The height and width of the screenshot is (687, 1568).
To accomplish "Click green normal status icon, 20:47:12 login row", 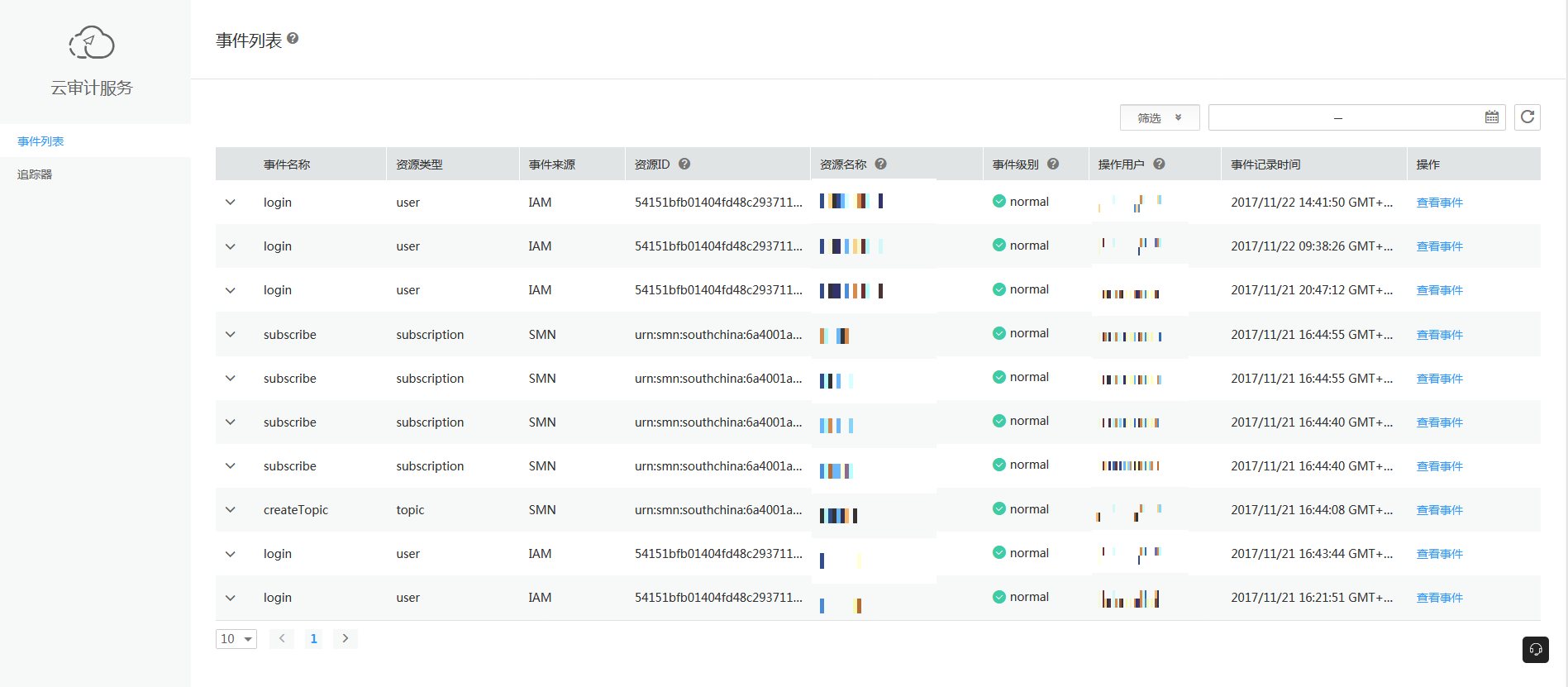I will (999, 289).
